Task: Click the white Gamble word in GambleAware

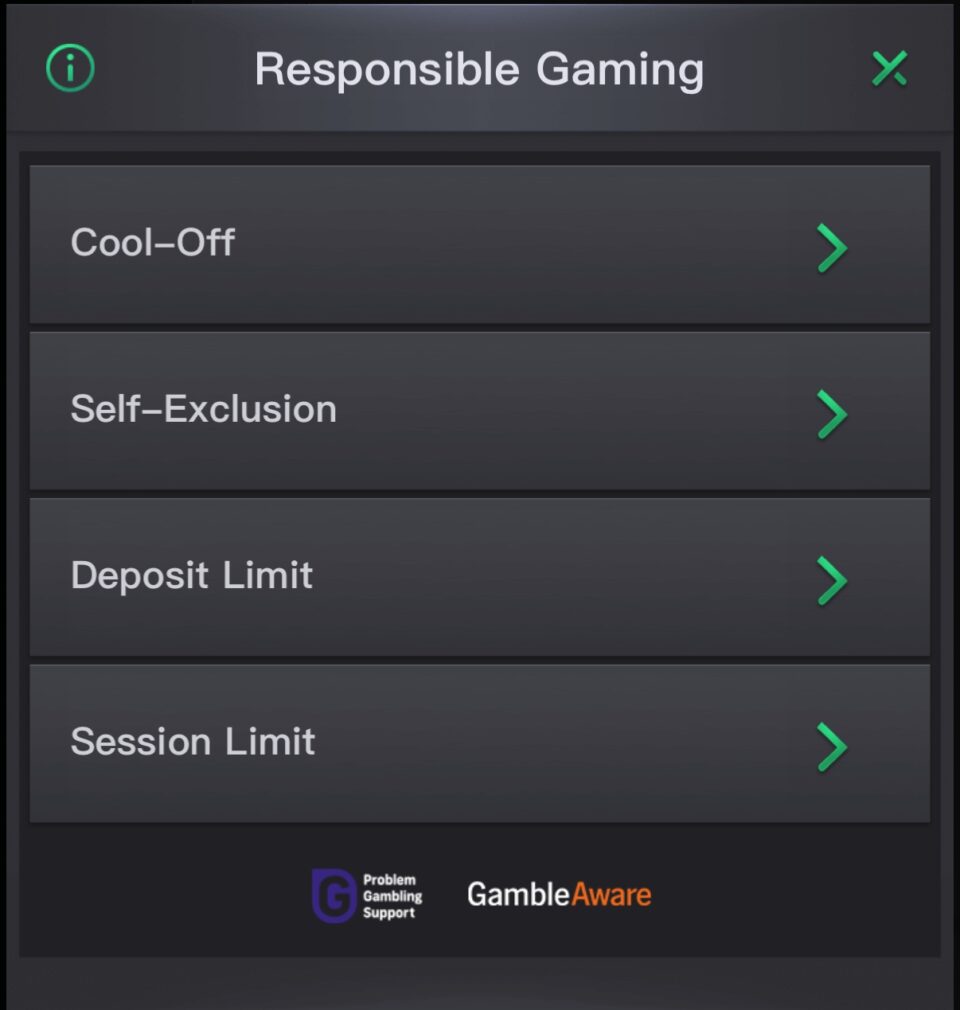Action: pos(519,895)
